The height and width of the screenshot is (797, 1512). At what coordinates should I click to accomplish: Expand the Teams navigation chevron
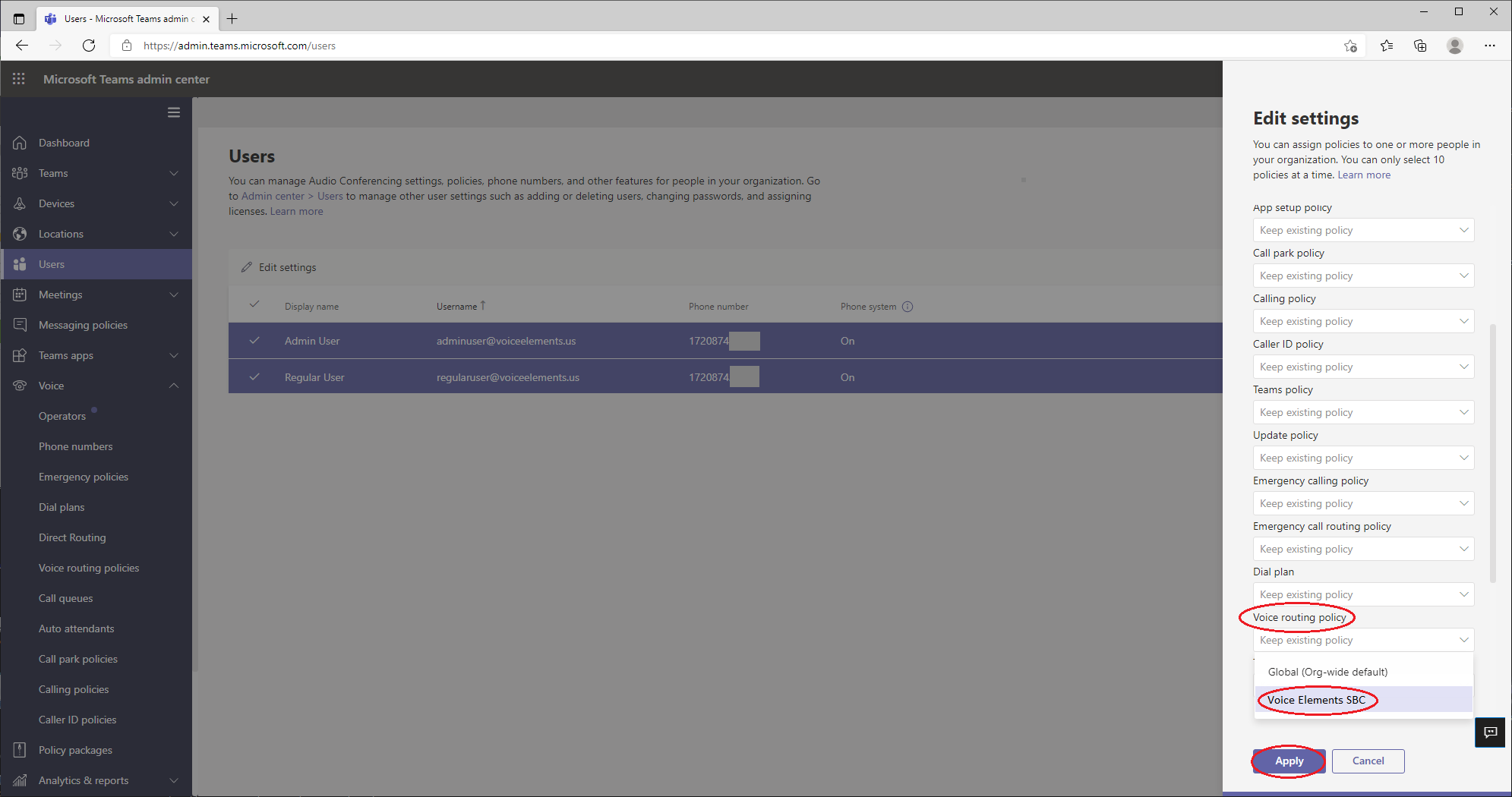point(174,173)
